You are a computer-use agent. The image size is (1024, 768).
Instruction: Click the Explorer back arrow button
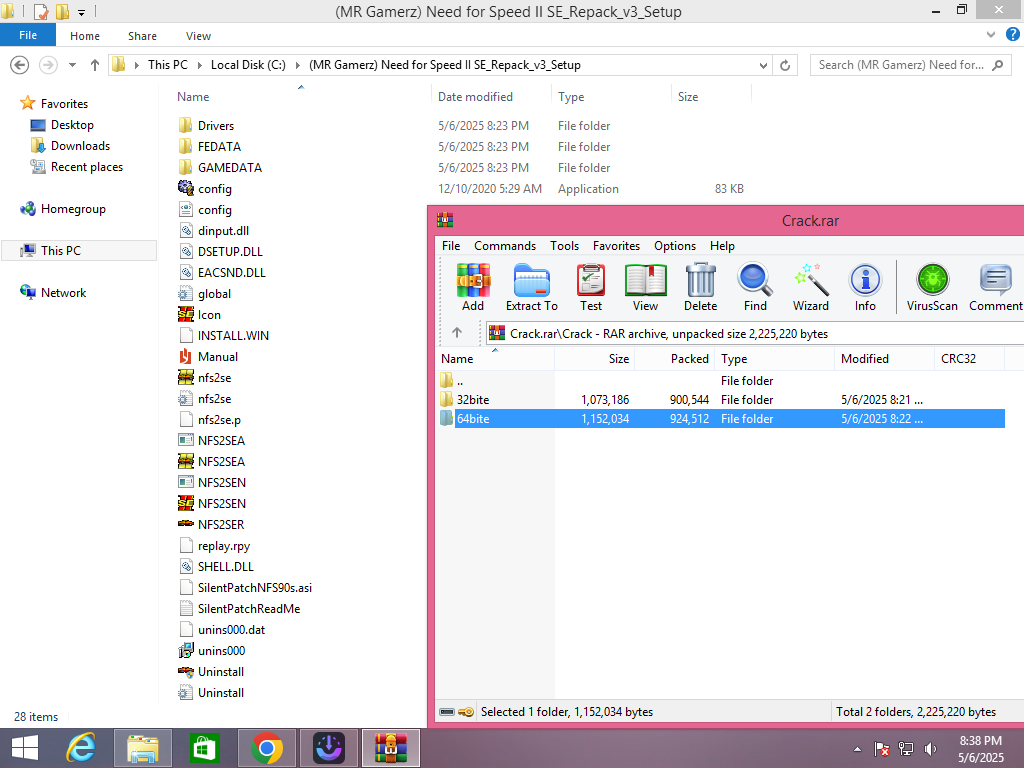(x=20, y=65)
